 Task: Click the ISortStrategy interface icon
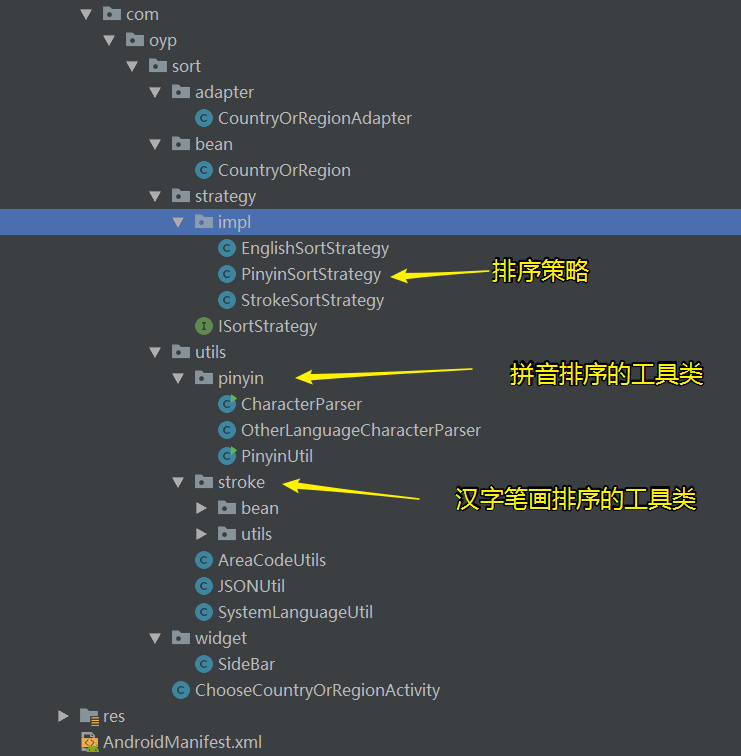point(204,326)
